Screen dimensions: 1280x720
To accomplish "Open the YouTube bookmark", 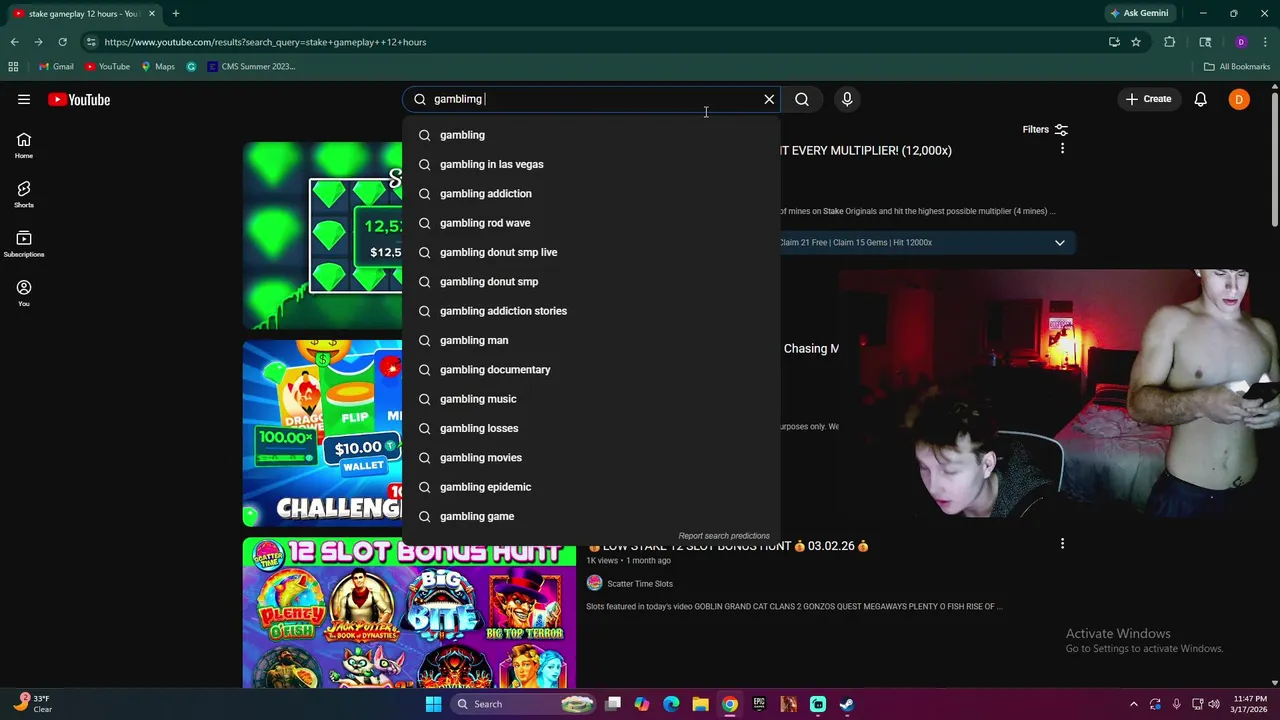I will 107,66.
